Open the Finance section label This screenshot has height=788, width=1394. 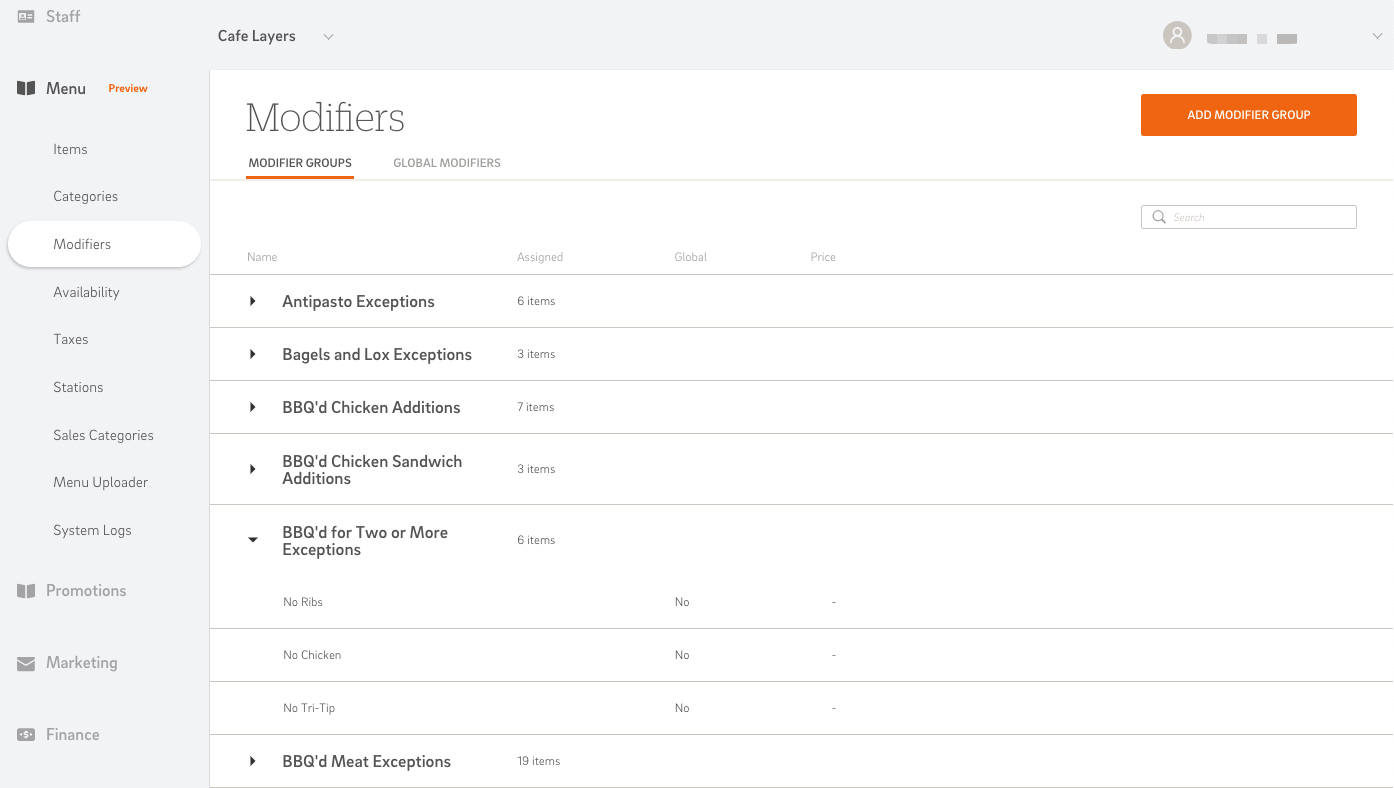point(72,735)
